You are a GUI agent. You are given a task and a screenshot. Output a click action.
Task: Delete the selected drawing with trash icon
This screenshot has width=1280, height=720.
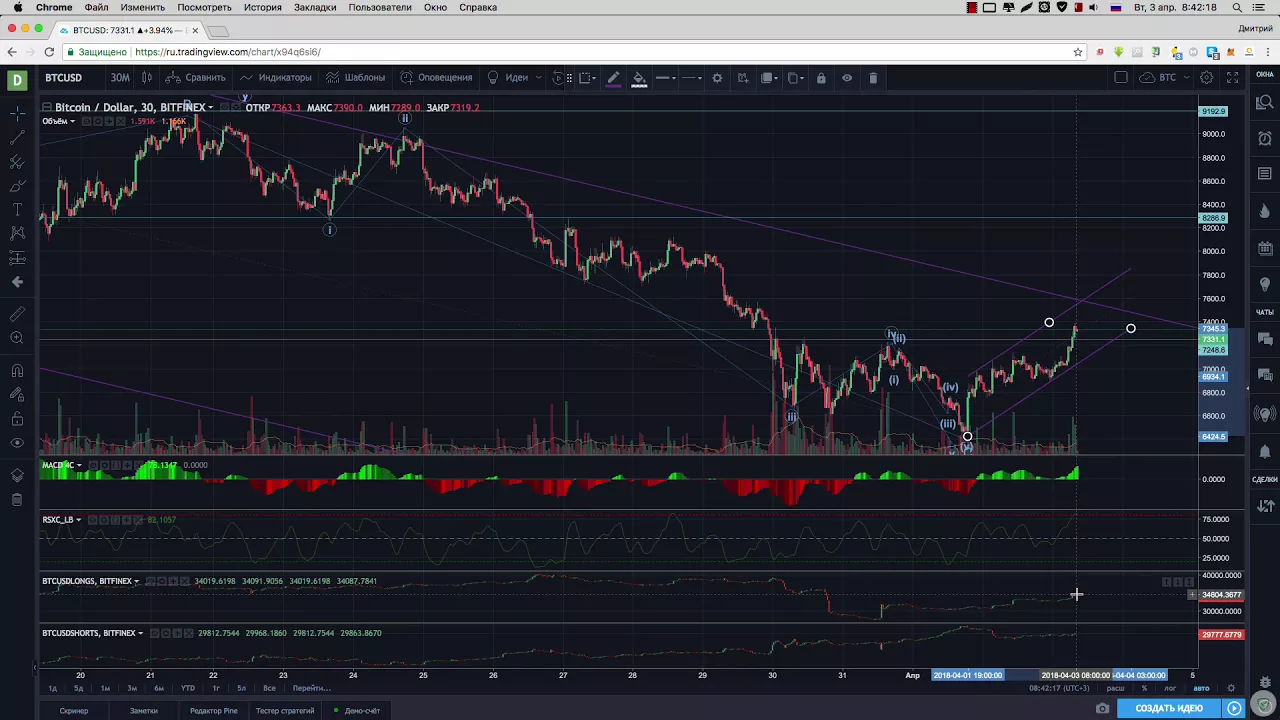pyautogui.click(x=873, y=77)
